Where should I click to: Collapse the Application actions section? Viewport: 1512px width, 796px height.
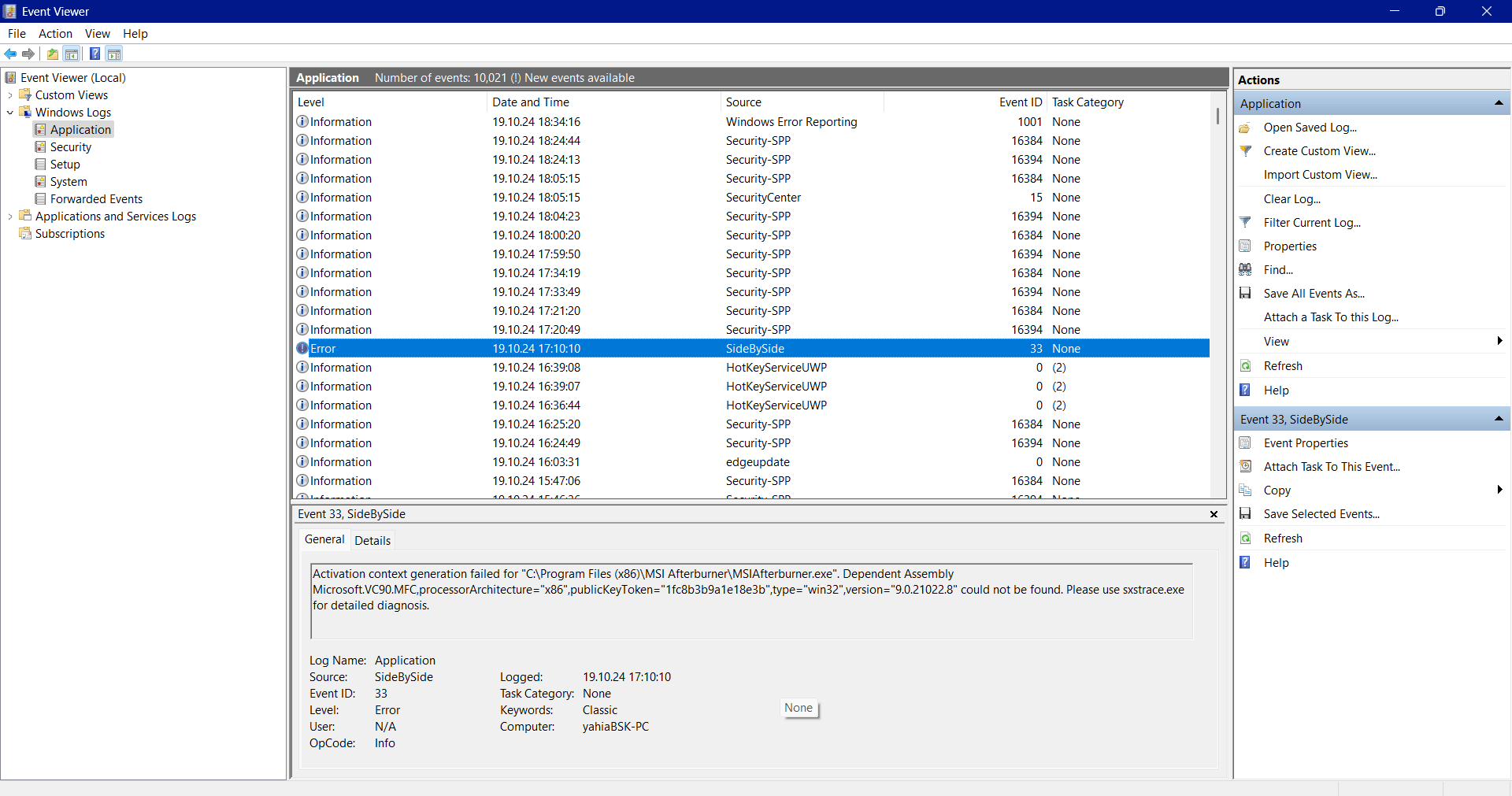coord(1499,104)
